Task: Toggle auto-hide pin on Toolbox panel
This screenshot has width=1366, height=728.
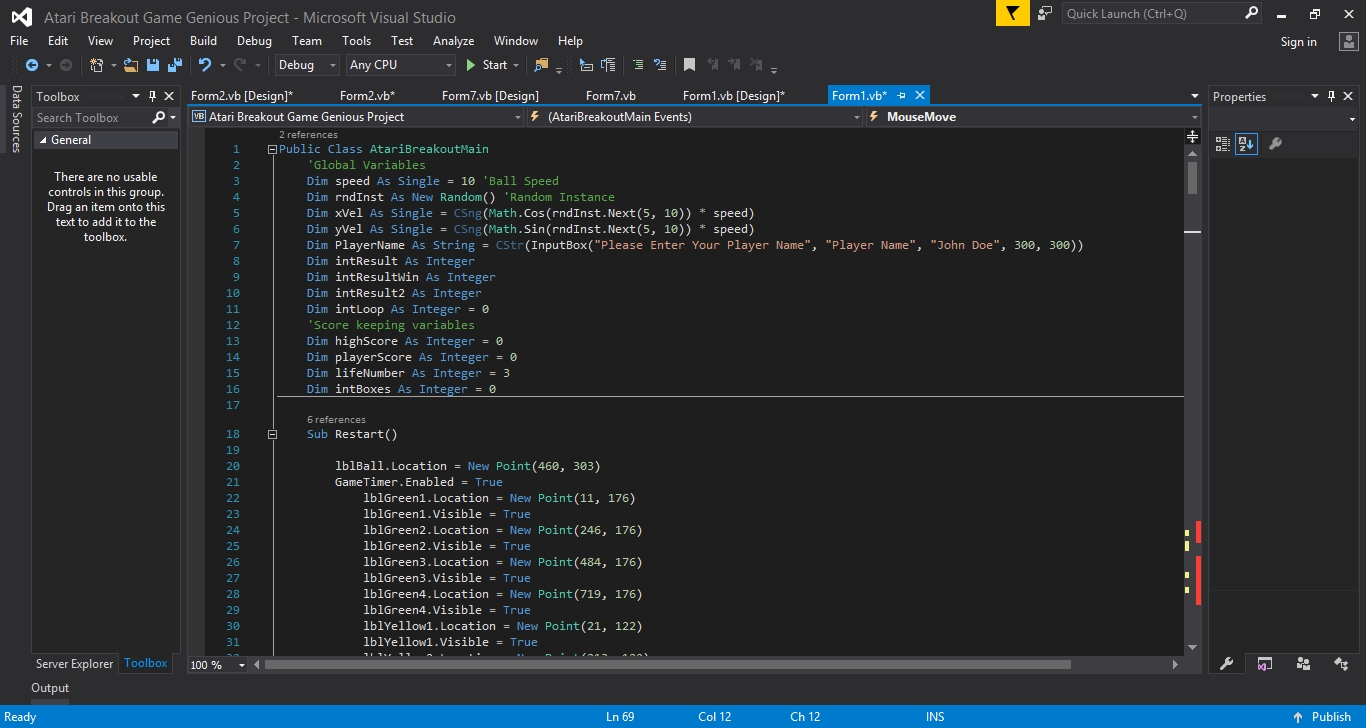Action: 153,97
